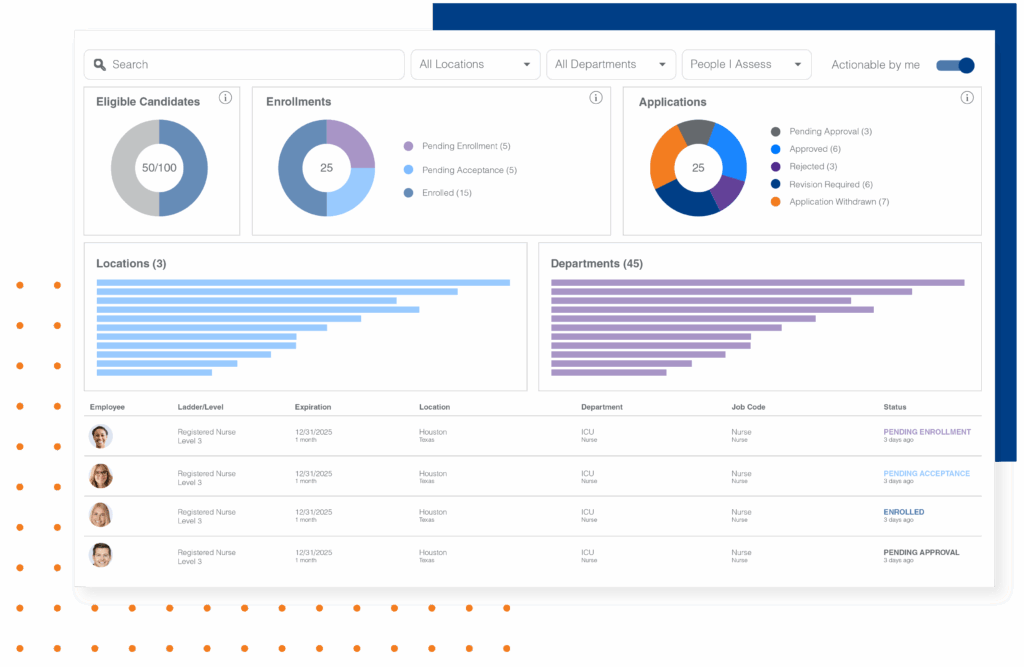Sort the table by the Expiration column

pyautogui.click(x=312, y=407)
